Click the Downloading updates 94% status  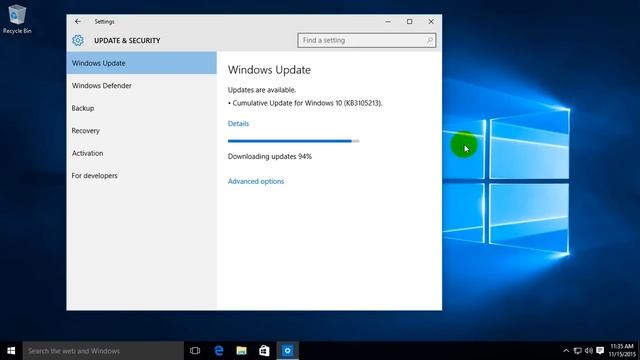click(x=270, y=156)
